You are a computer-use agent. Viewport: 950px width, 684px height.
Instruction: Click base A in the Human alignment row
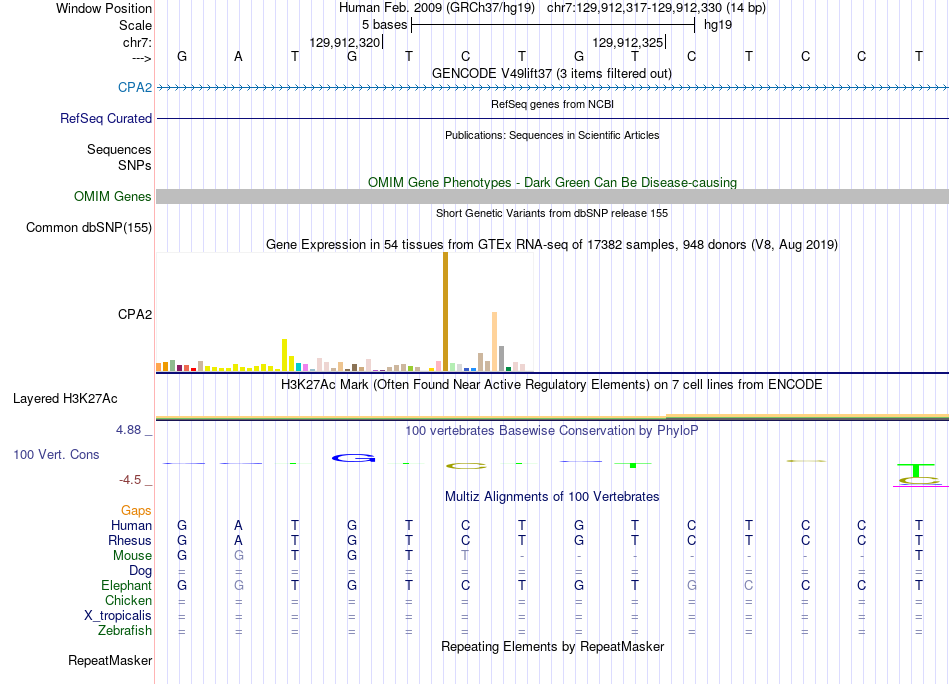tap(238, 525)
